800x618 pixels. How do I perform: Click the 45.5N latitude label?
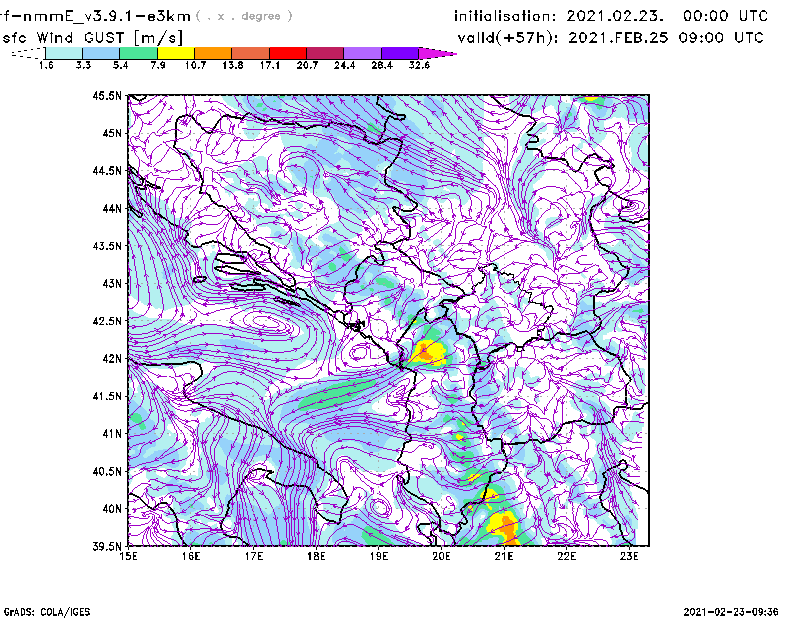[x=107, y=95]
